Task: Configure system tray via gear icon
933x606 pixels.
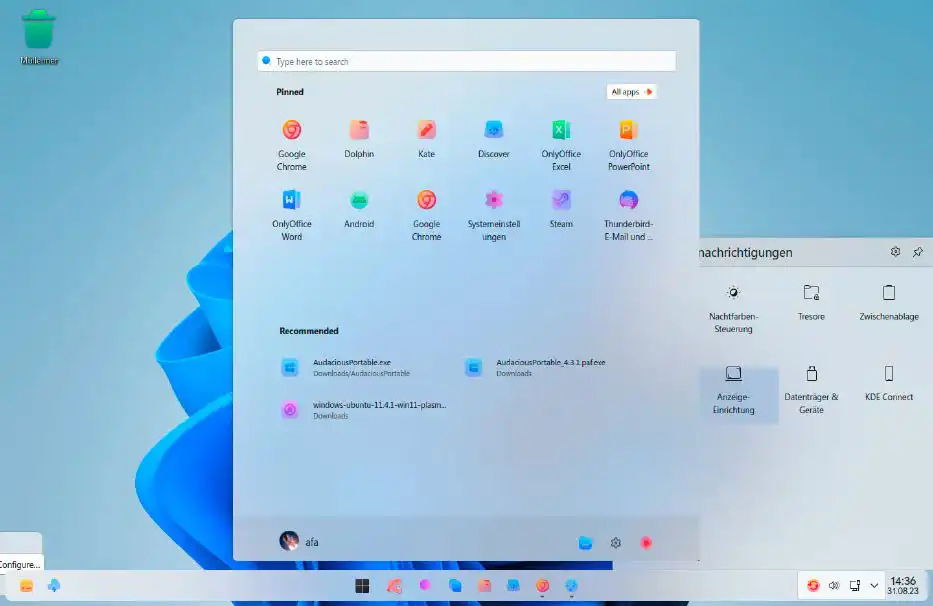Action: [x=895, y=252]
